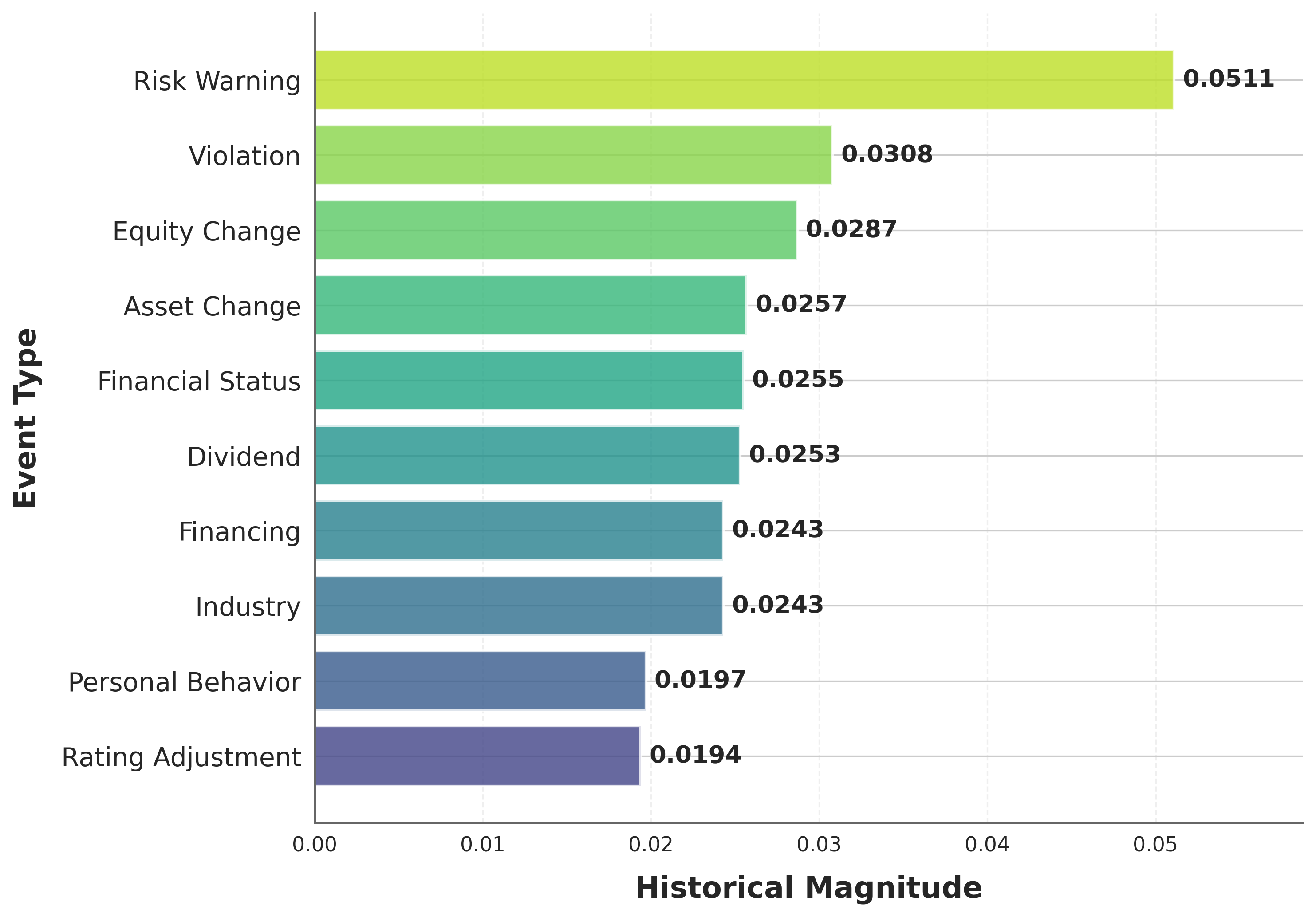Select the 0.05 x-axis tick label

[1155, 845]
